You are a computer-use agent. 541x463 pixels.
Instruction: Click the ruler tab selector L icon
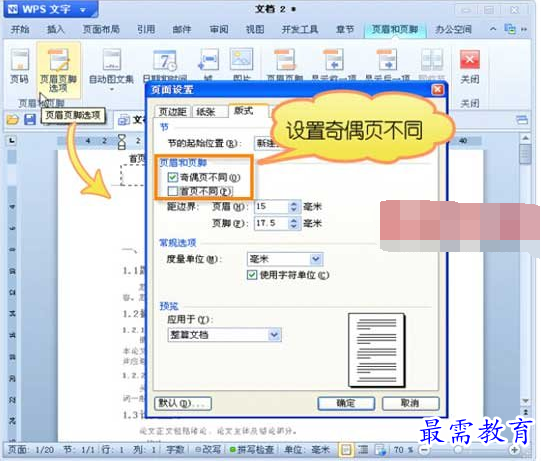click(x=12, y=140)
